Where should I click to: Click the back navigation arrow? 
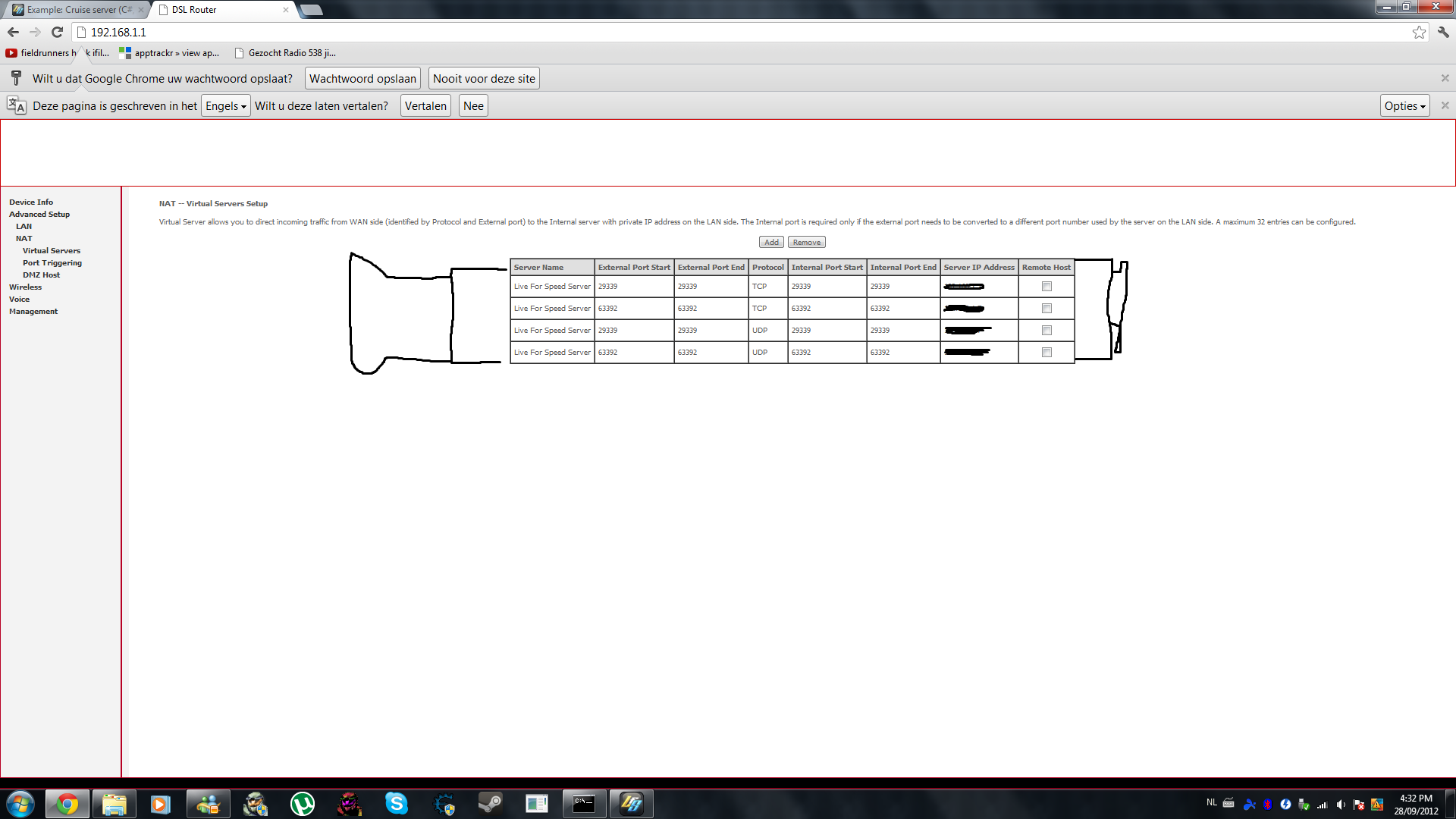(x=13, y=32)
